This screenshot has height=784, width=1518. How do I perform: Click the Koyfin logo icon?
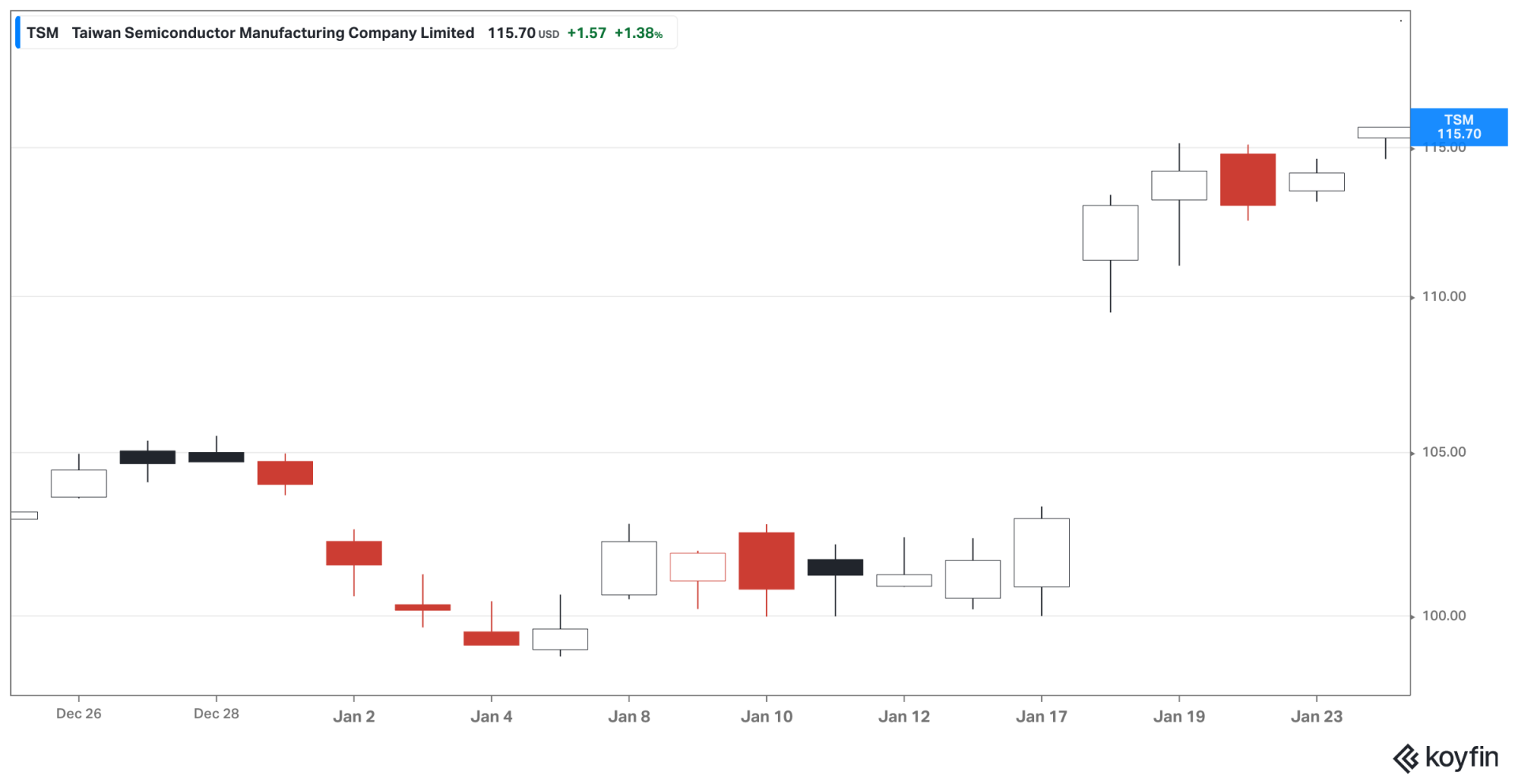tap(1406, 759)
